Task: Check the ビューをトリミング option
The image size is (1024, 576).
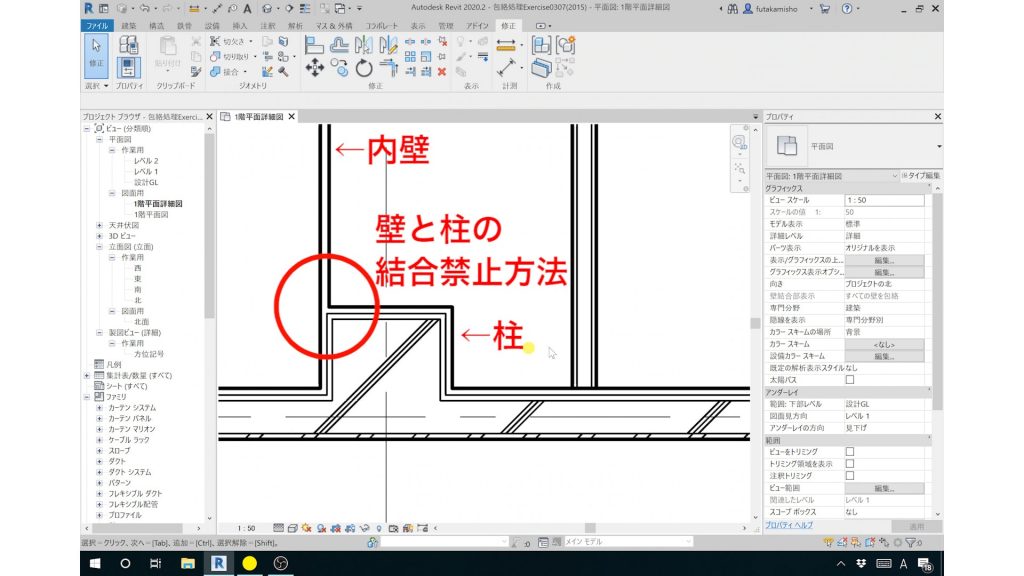Action: click(x=850, y=451)
